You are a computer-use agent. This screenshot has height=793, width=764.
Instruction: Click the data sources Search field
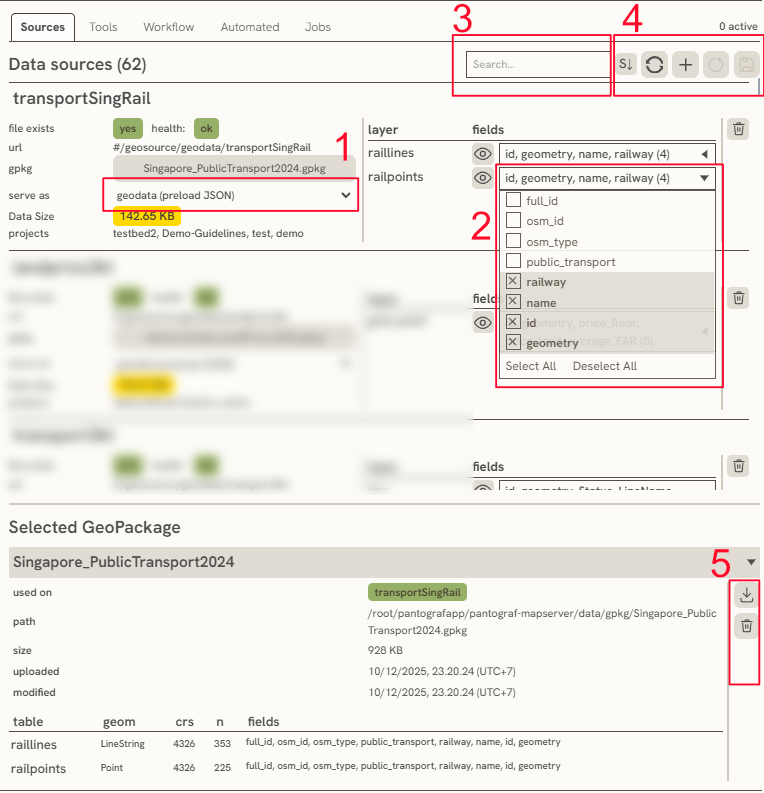(x=538, y=64)
